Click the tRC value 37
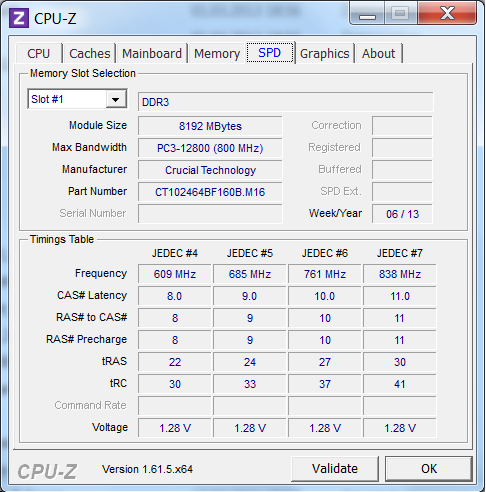486x492 pixels. click(325, 384)
